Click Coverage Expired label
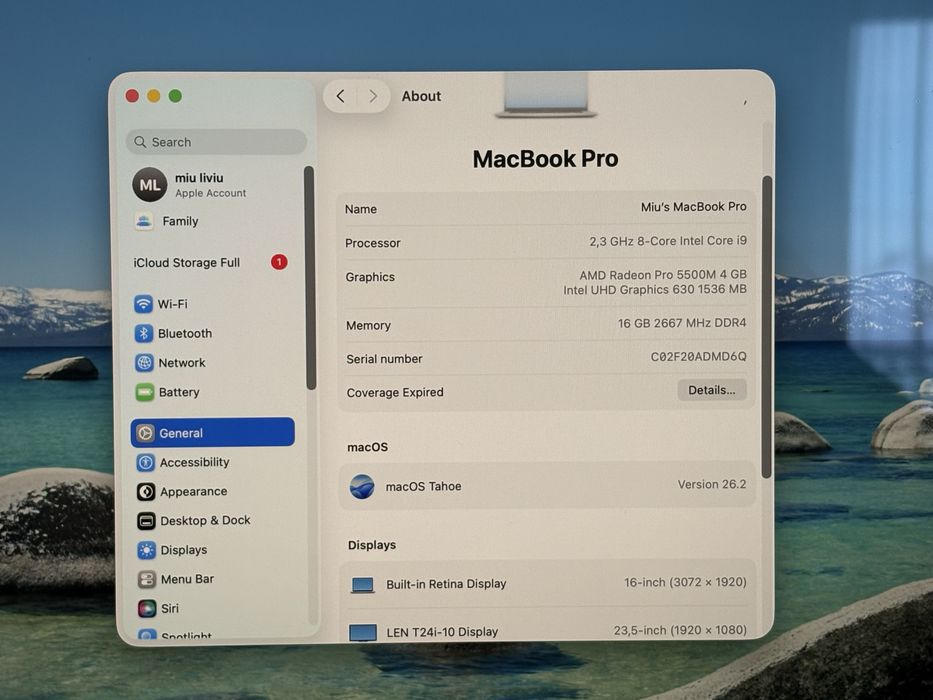This screenshot has height=700, width=933. 395,392
